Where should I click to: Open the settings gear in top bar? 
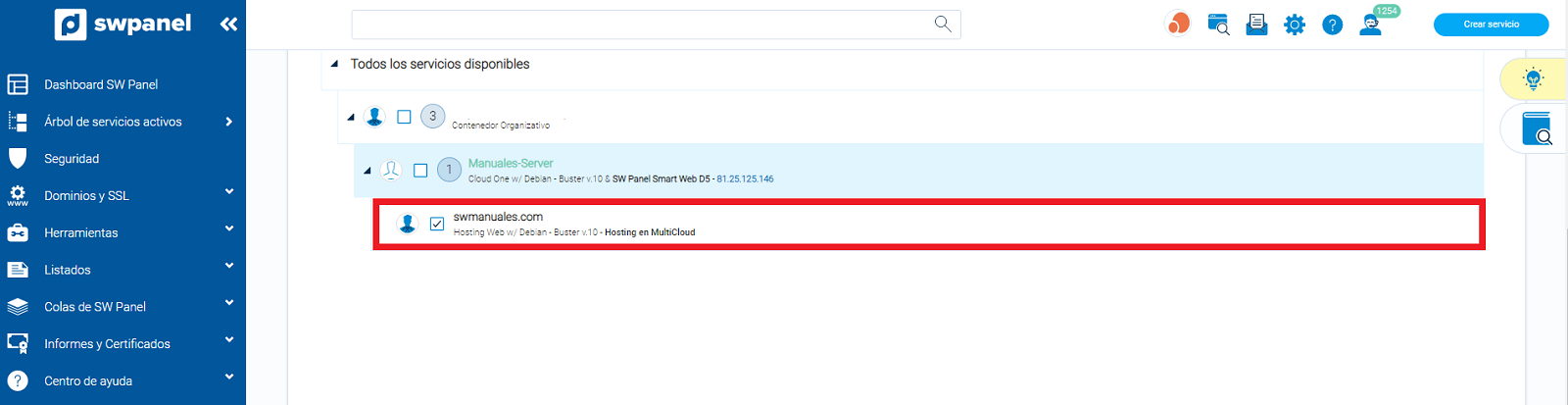(x=1295, y=25)
